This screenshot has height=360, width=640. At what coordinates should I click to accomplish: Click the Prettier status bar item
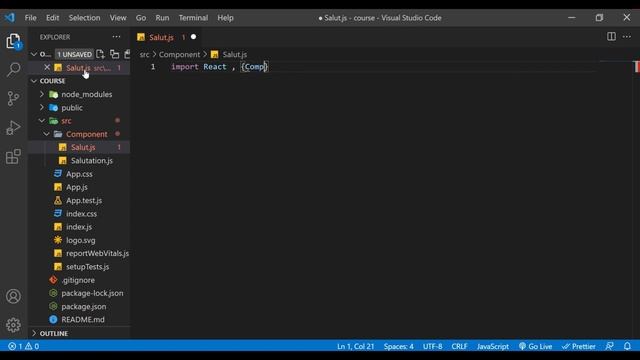(578, 346)
